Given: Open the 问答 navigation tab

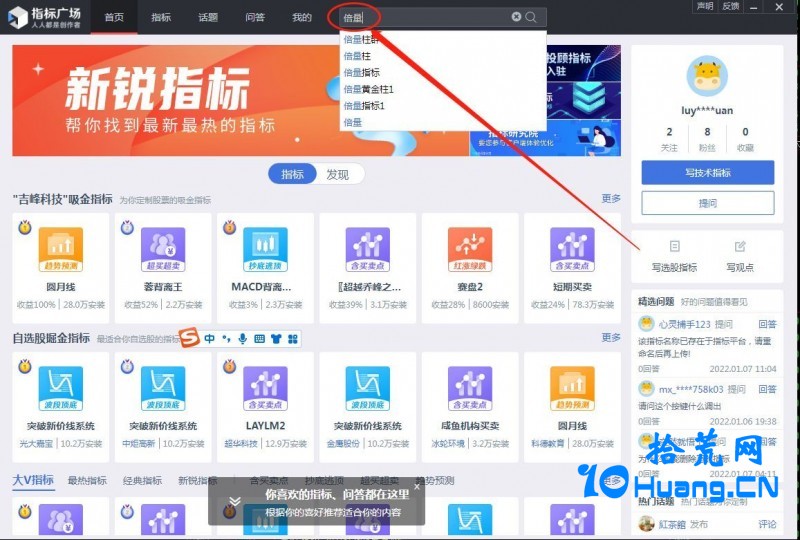Looking at the screenshot, I should pyautogui.click(x=255, y=17).
